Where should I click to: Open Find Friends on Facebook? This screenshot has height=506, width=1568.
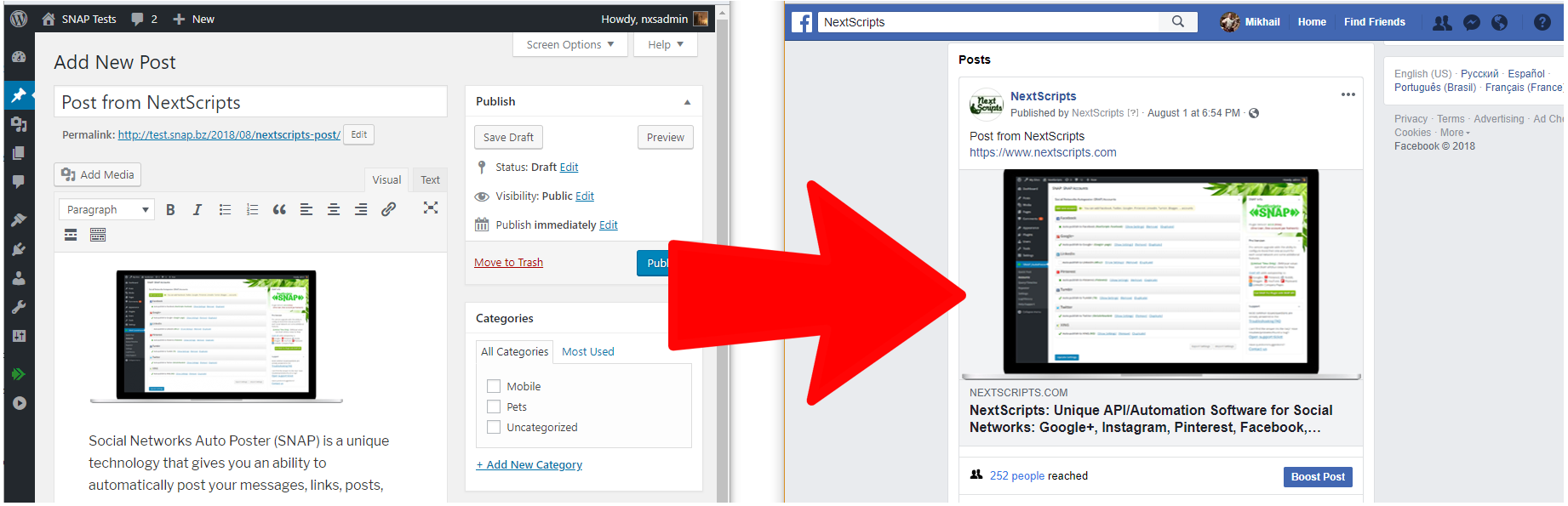click(1375, 22)
